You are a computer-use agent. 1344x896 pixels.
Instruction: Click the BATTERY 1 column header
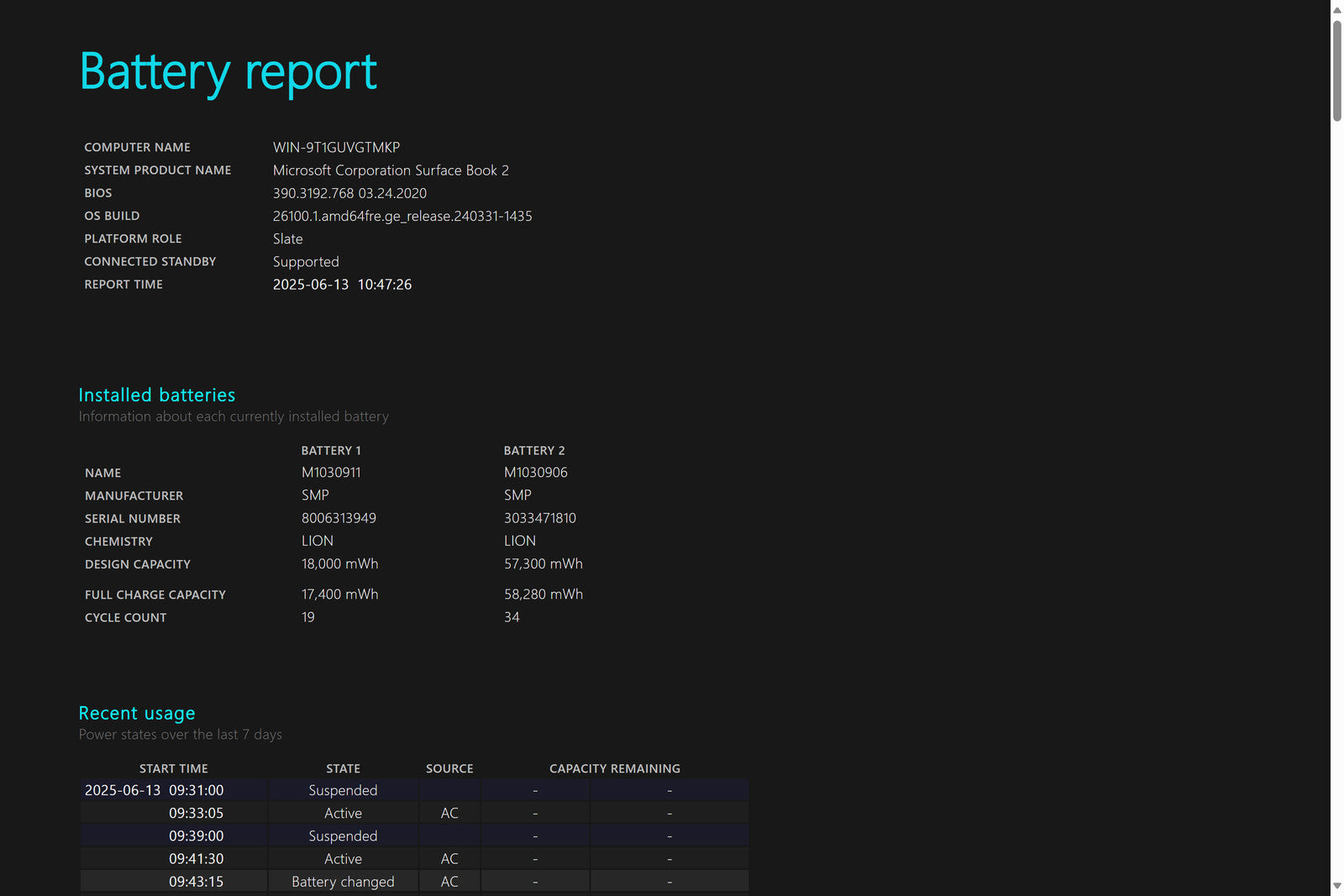click(331, 451)
